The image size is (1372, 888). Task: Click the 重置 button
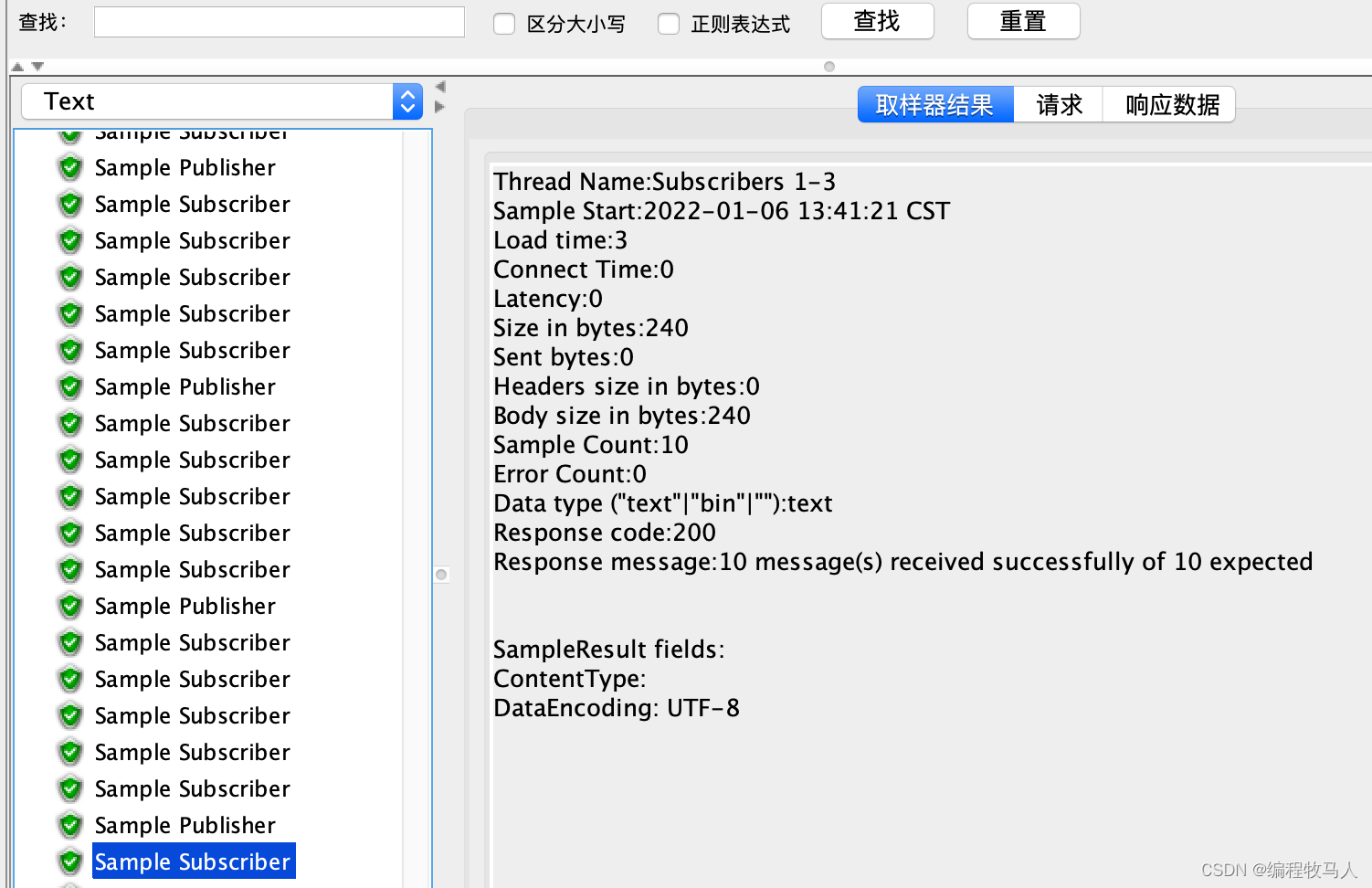(1023, 21)
